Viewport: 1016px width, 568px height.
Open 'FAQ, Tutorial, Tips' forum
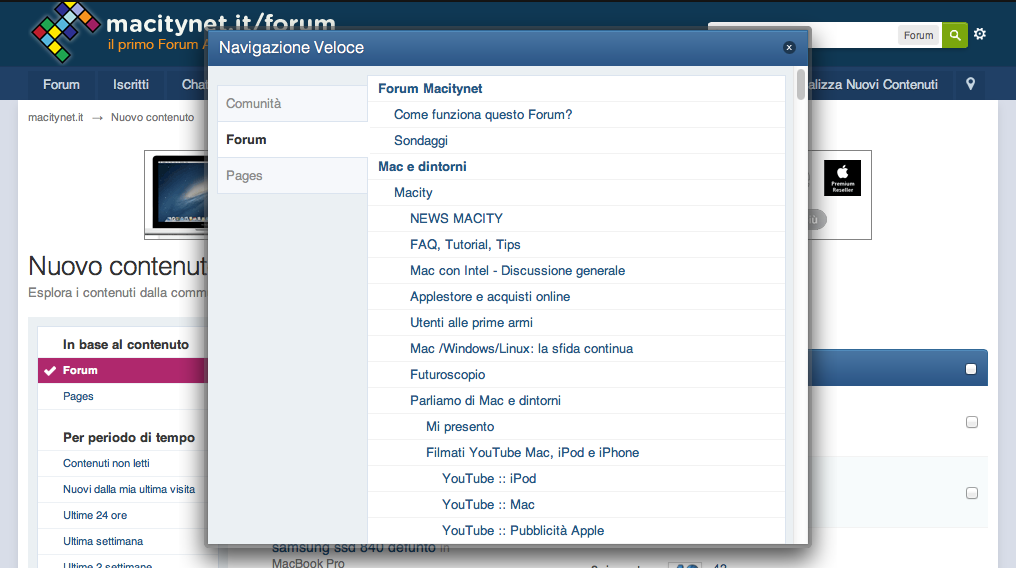(465, 244)
